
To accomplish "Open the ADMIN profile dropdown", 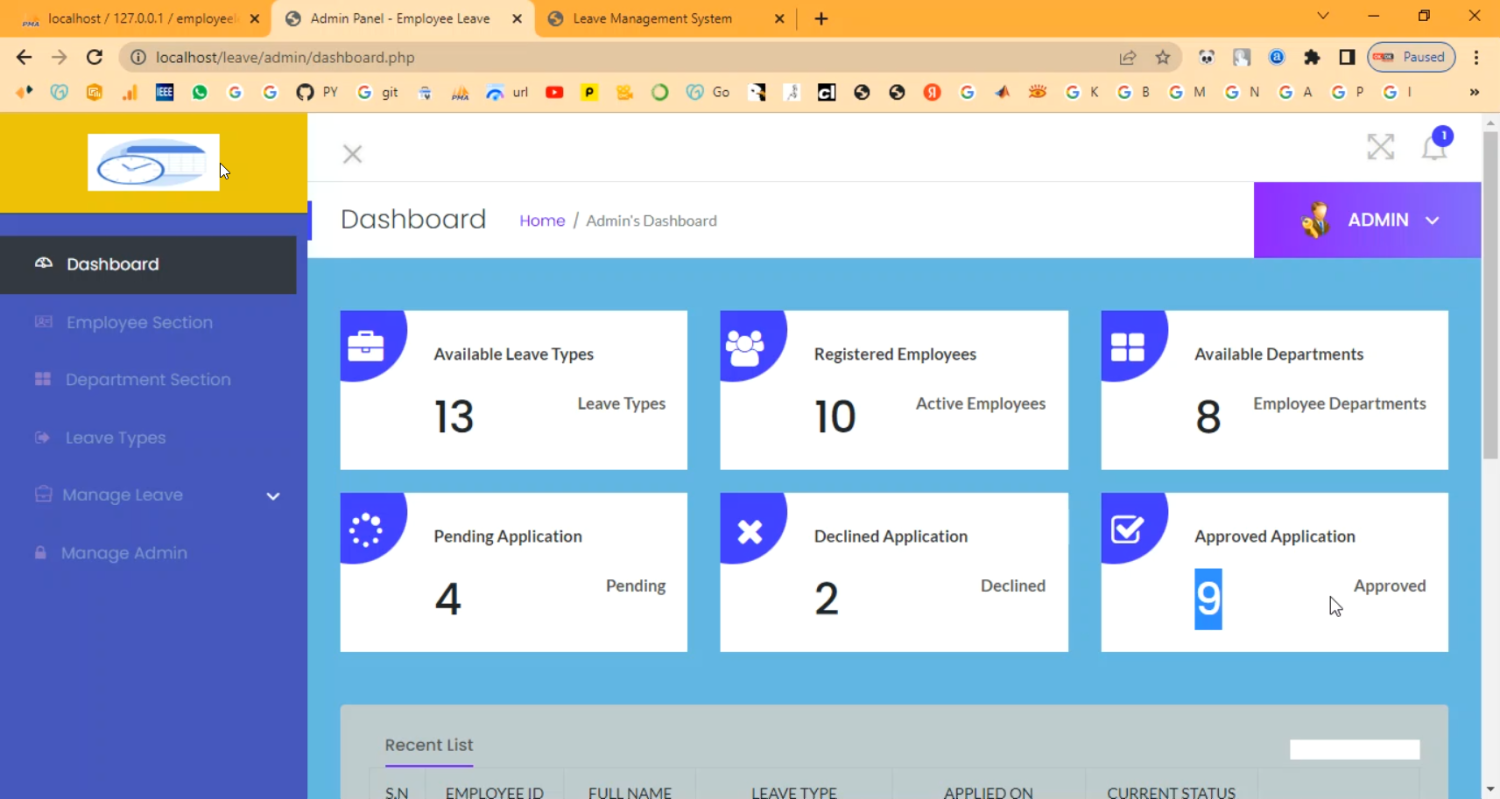I will click(x=1367, y=220).
